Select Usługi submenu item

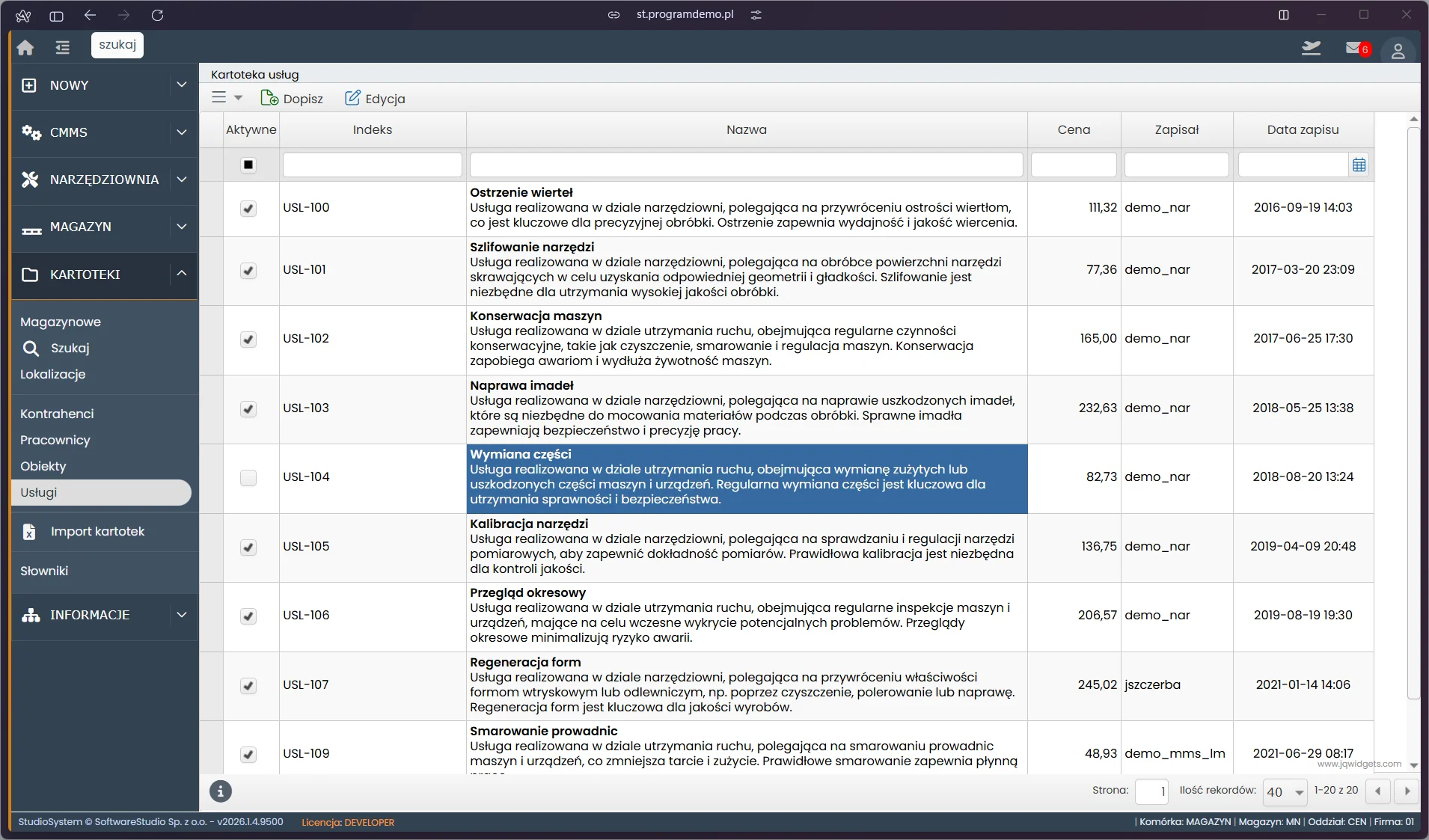pos(101,492)
